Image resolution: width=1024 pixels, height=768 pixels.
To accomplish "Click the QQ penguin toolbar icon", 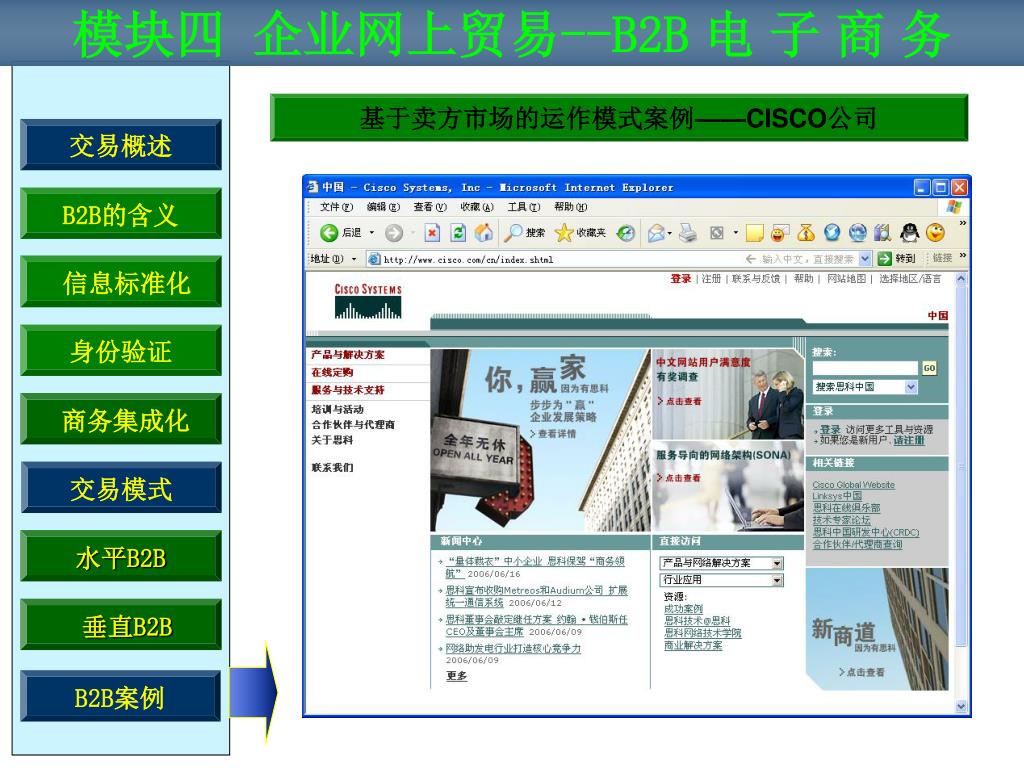I will point(909,232).
